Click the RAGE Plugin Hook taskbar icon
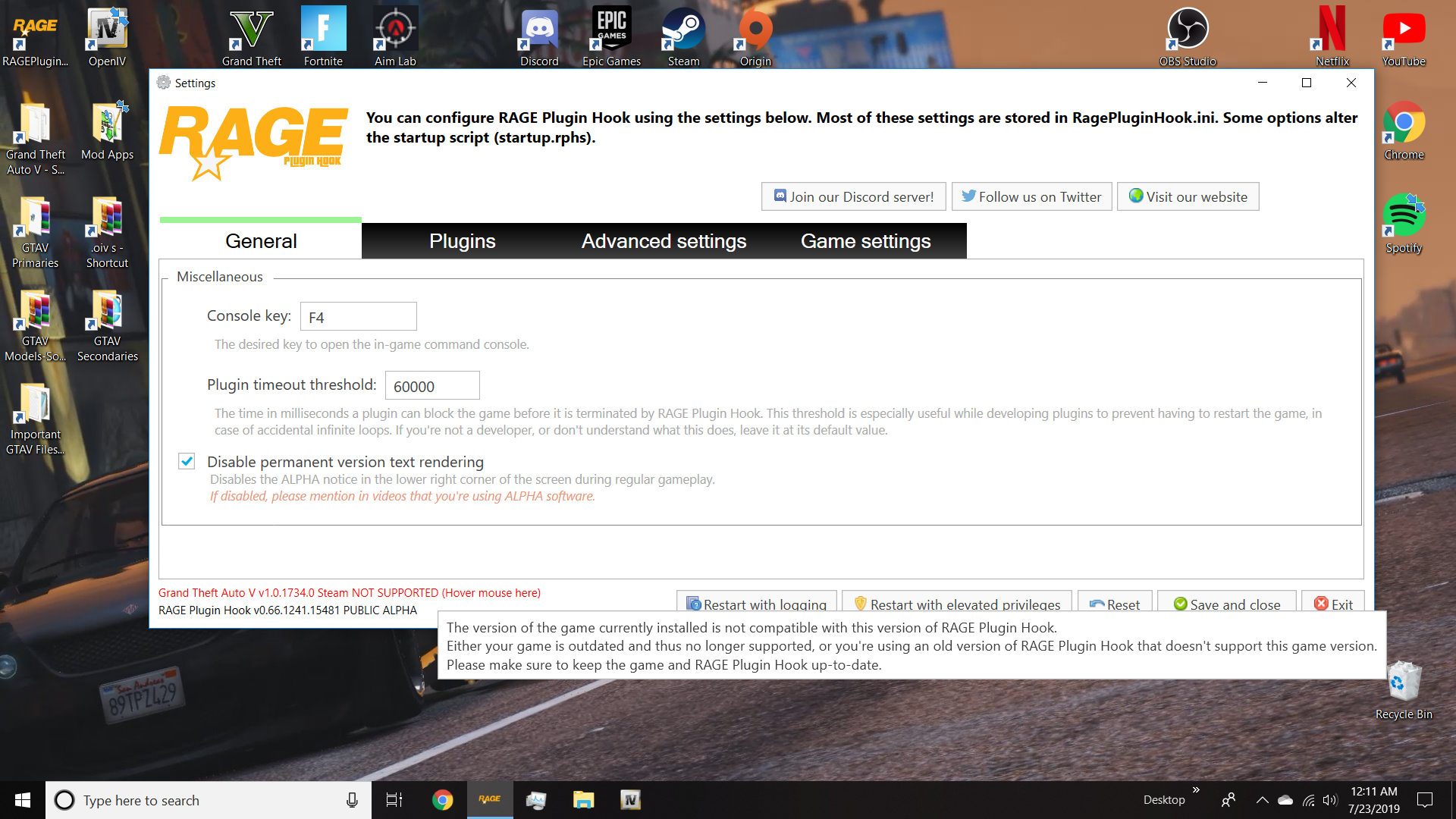This screenshot has height=819, width=1456. (x=489, y=799)
